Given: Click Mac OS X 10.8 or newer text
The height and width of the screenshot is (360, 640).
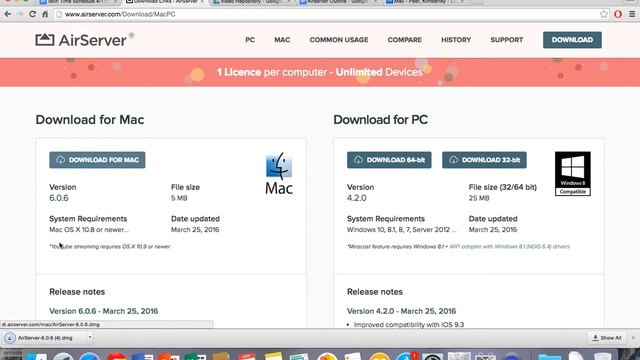Looking at the screenshot, I should 89,230.
